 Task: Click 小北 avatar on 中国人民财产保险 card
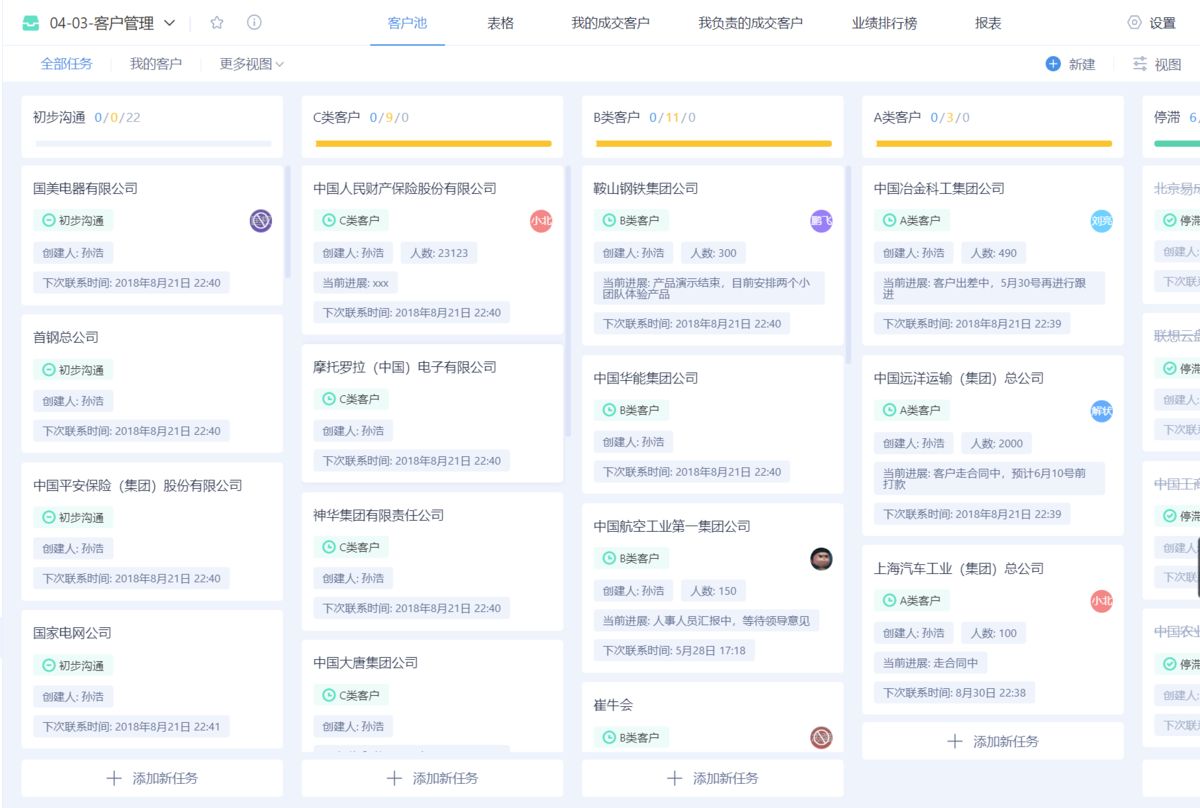click(541, 221)
